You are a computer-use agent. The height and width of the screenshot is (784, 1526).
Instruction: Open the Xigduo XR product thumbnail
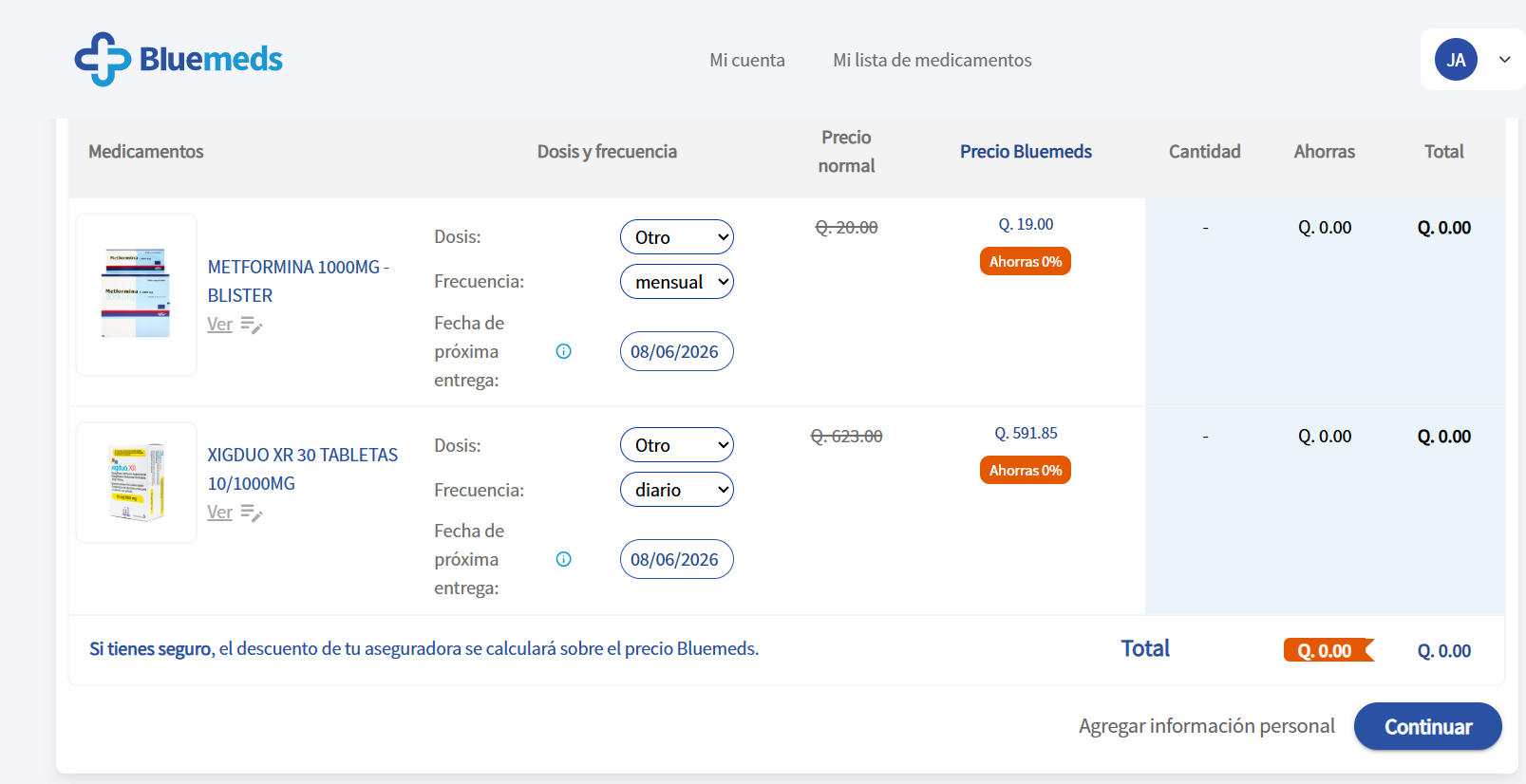(137, 482)
